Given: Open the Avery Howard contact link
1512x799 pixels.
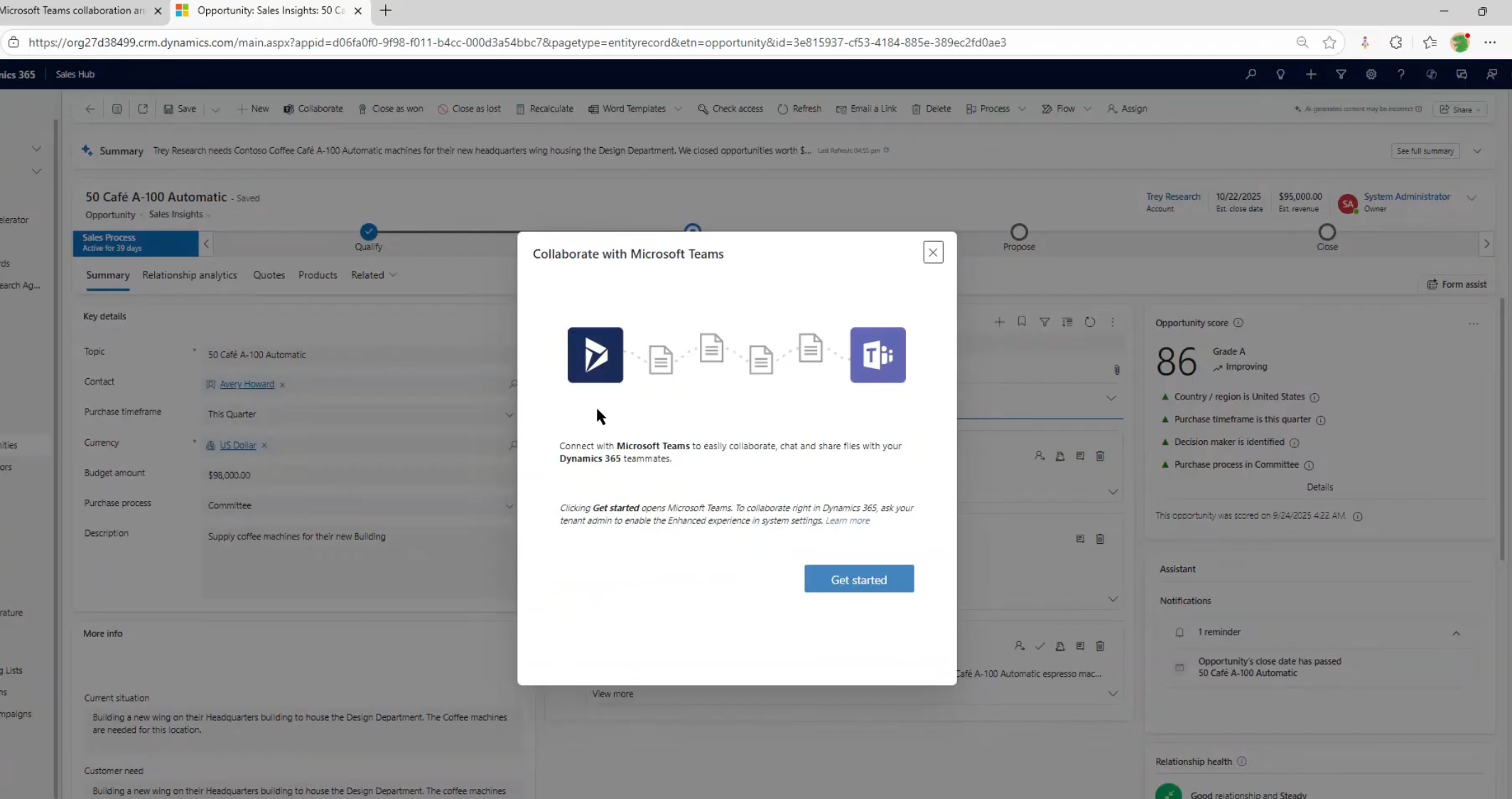Looking at the screenshot, I should point(247,385).
